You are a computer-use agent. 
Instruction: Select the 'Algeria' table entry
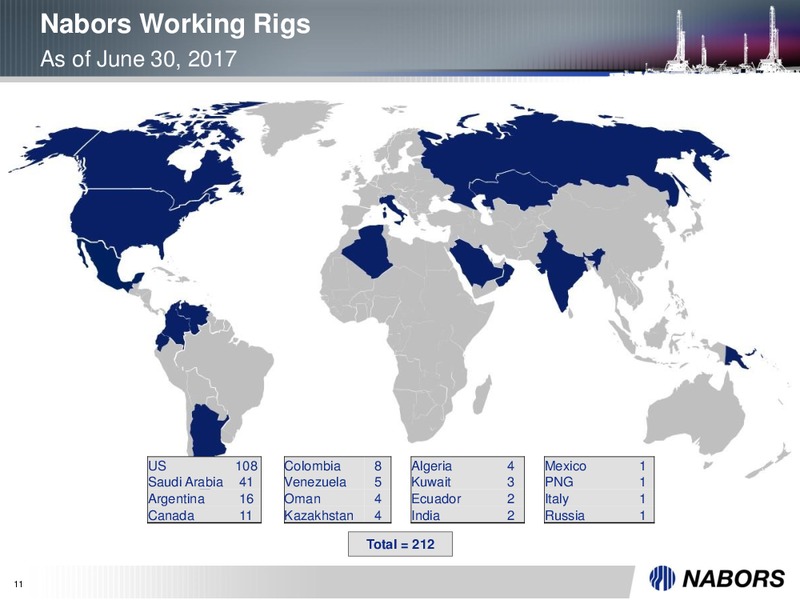pos(432,466)
